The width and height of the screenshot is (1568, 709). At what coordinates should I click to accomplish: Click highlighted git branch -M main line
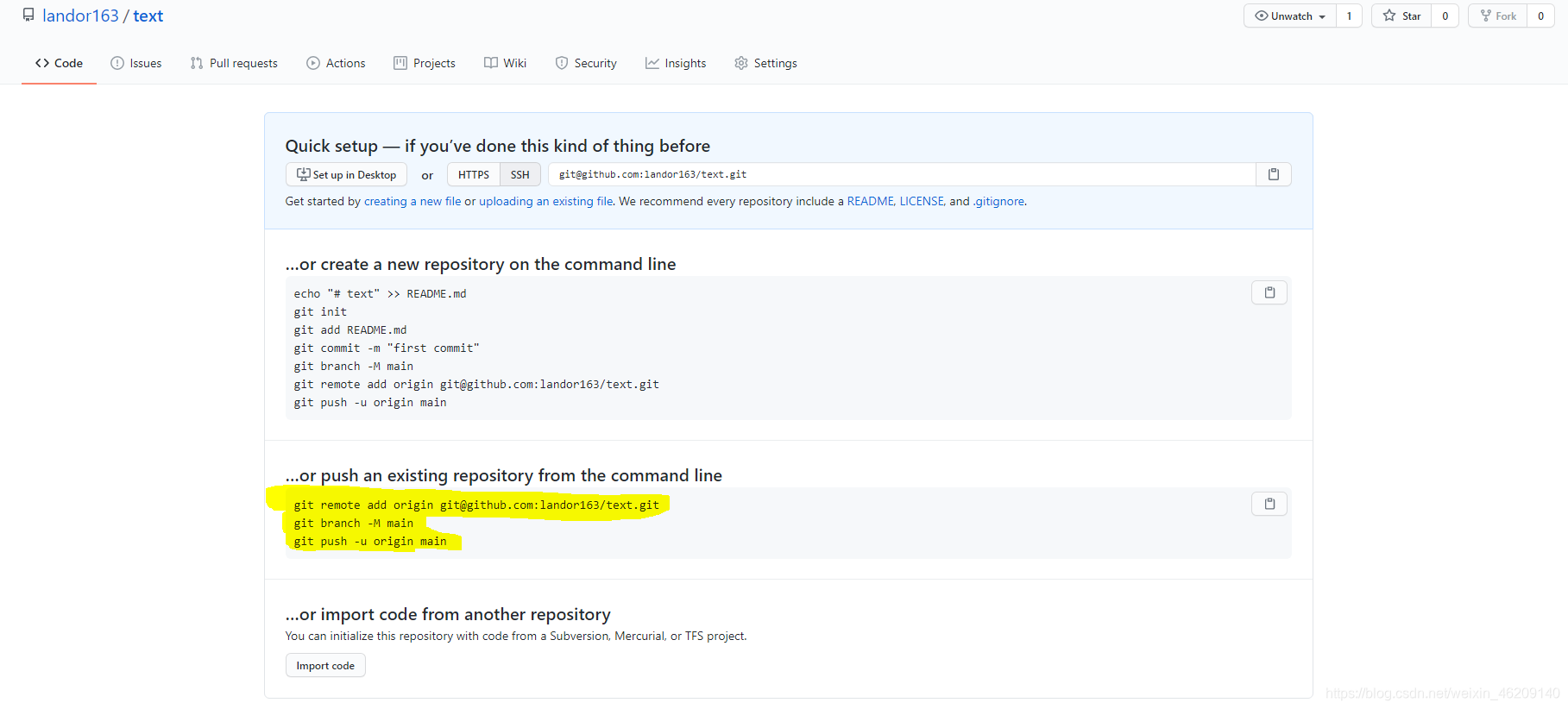click(x=353, y=524)
